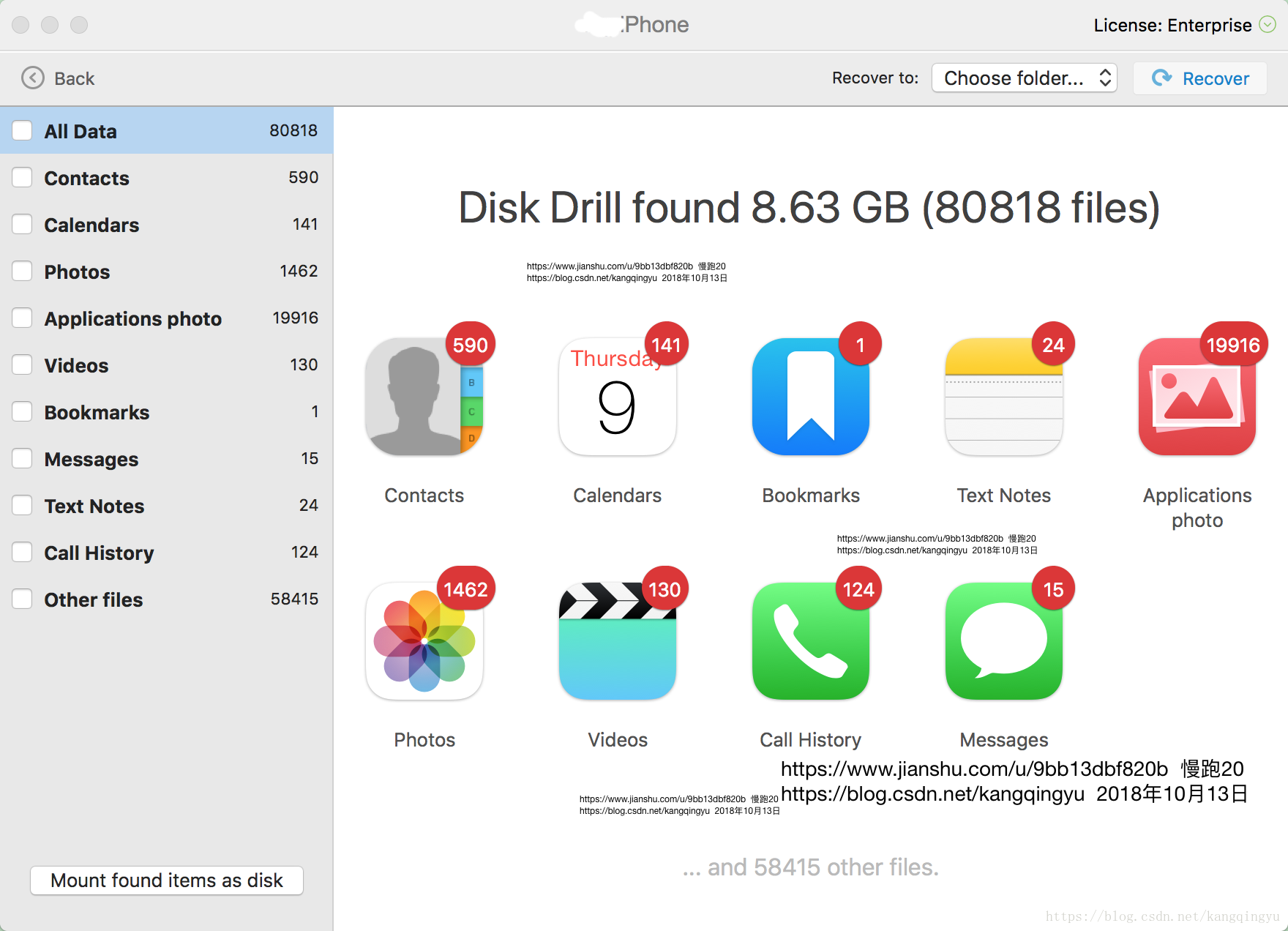Image resolution: width=1288 pixels, height=931 pixels.
Task: Click the Disk Drill found 8.63 GB heading
Action: click(x=809, y=208)
